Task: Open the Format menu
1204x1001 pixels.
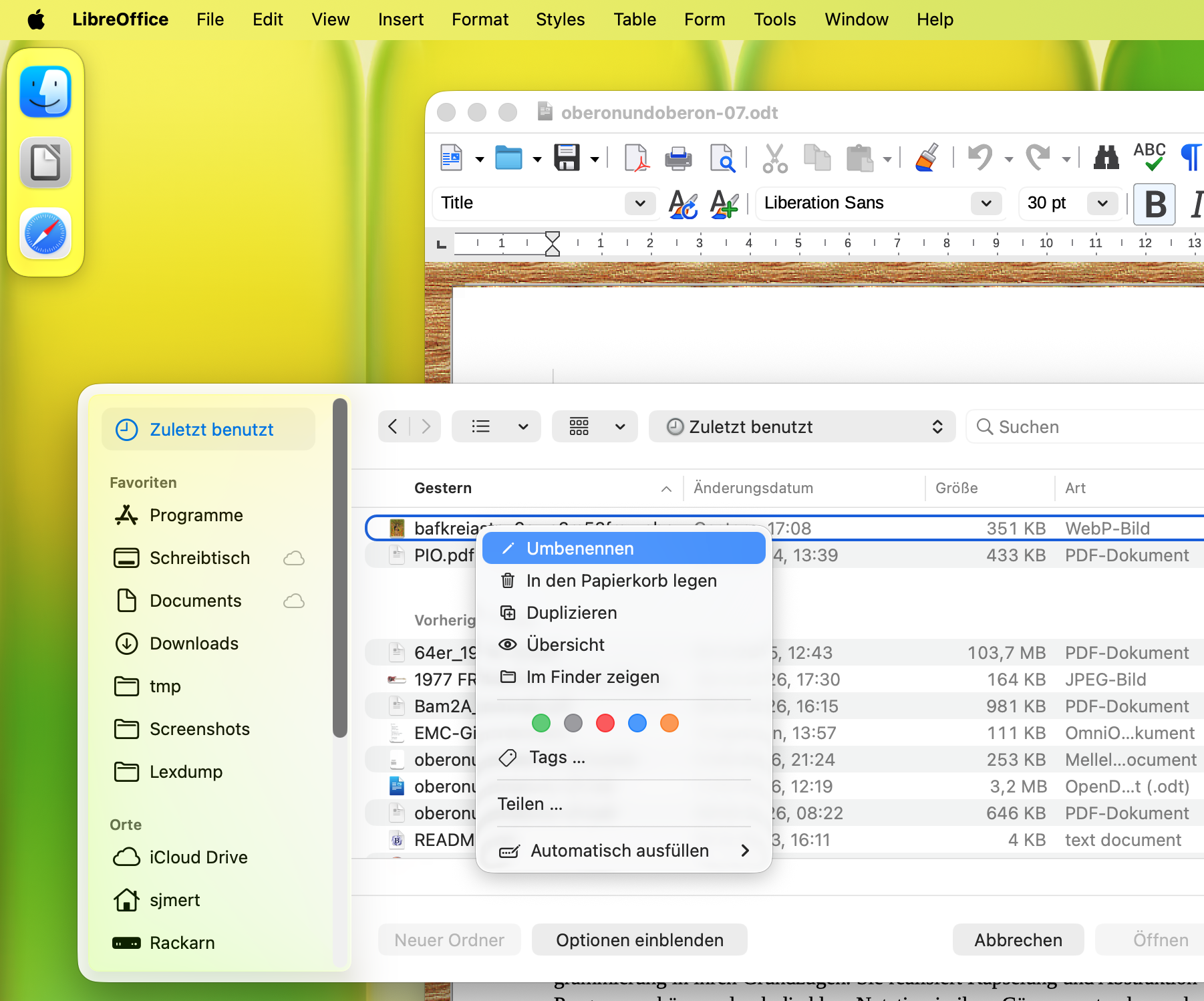Action: coord(480,19)
